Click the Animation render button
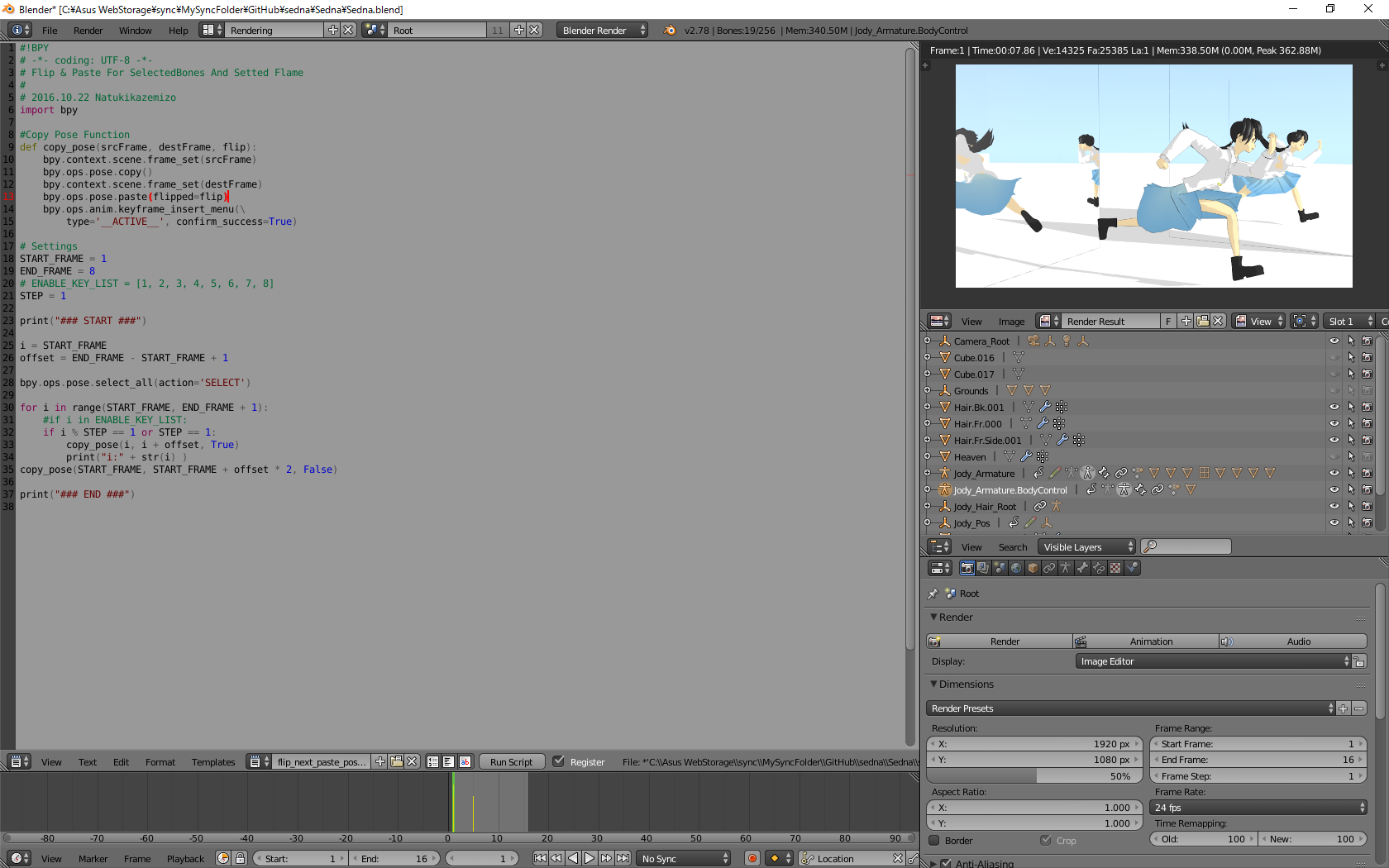The width and height of the screenshot is (1389, 868). (x=1145, y=641)
